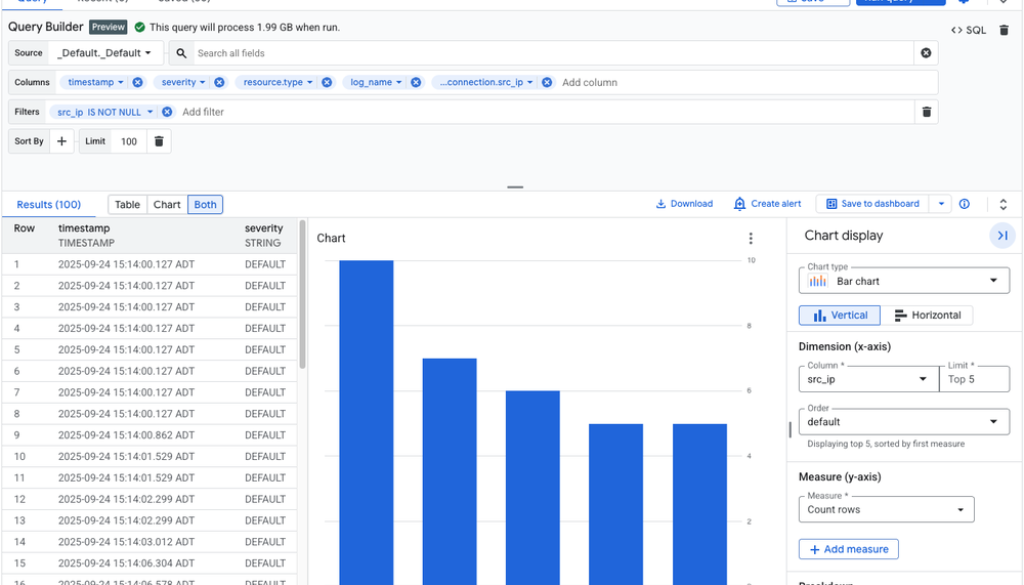
Task: Open the chart options kebab menu
Action: point(750,238)
